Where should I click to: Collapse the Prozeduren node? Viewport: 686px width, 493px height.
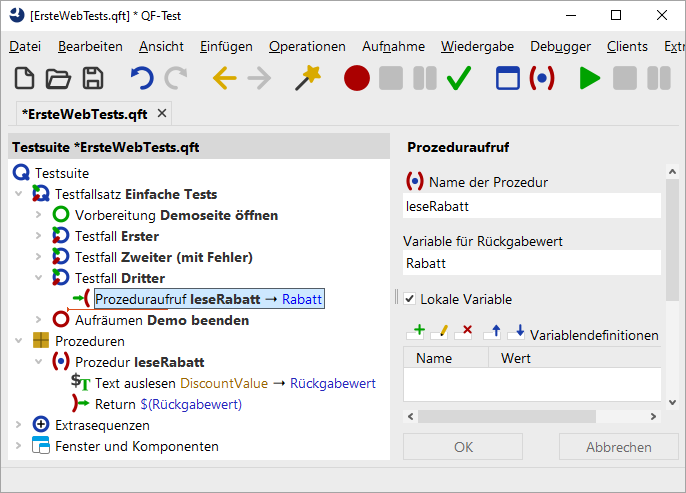18,340
